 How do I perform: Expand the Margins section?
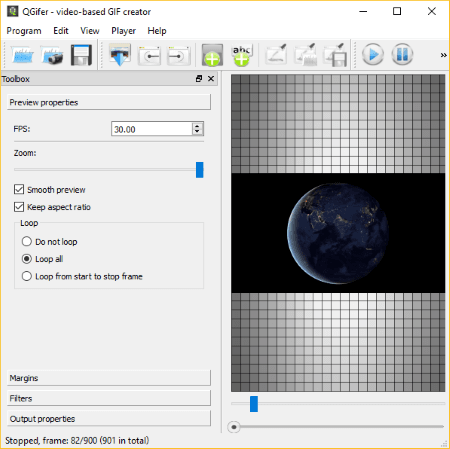click(109, 378)
